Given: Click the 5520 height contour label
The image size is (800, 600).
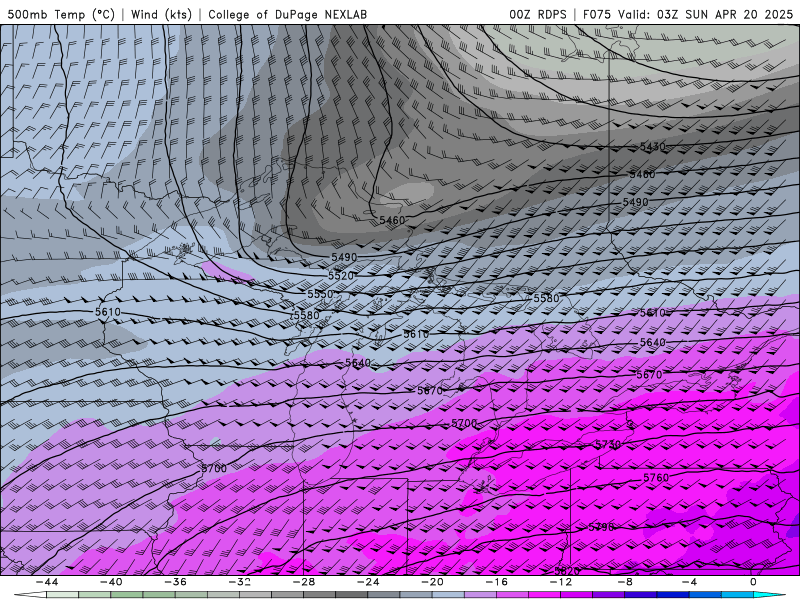Looking at the screenshot, I should pos(341,276).
